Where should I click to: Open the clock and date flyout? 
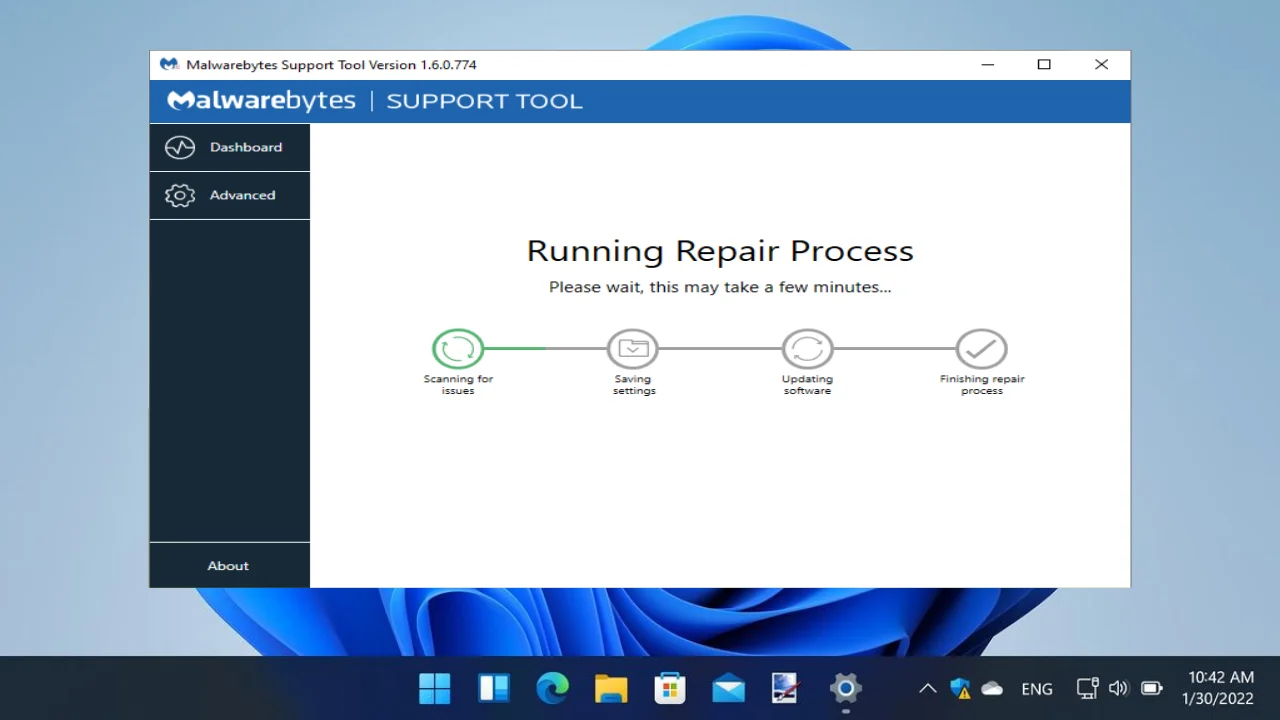coord(1220,688)
